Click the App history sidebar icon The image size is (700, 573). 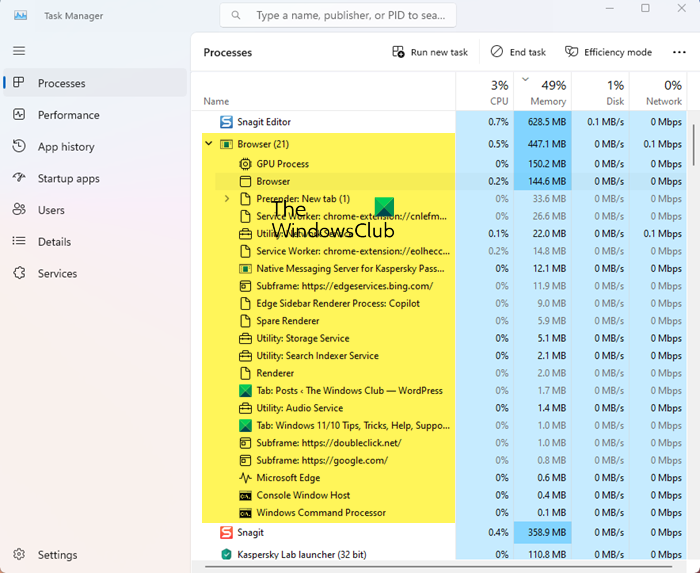coord(19,147)
